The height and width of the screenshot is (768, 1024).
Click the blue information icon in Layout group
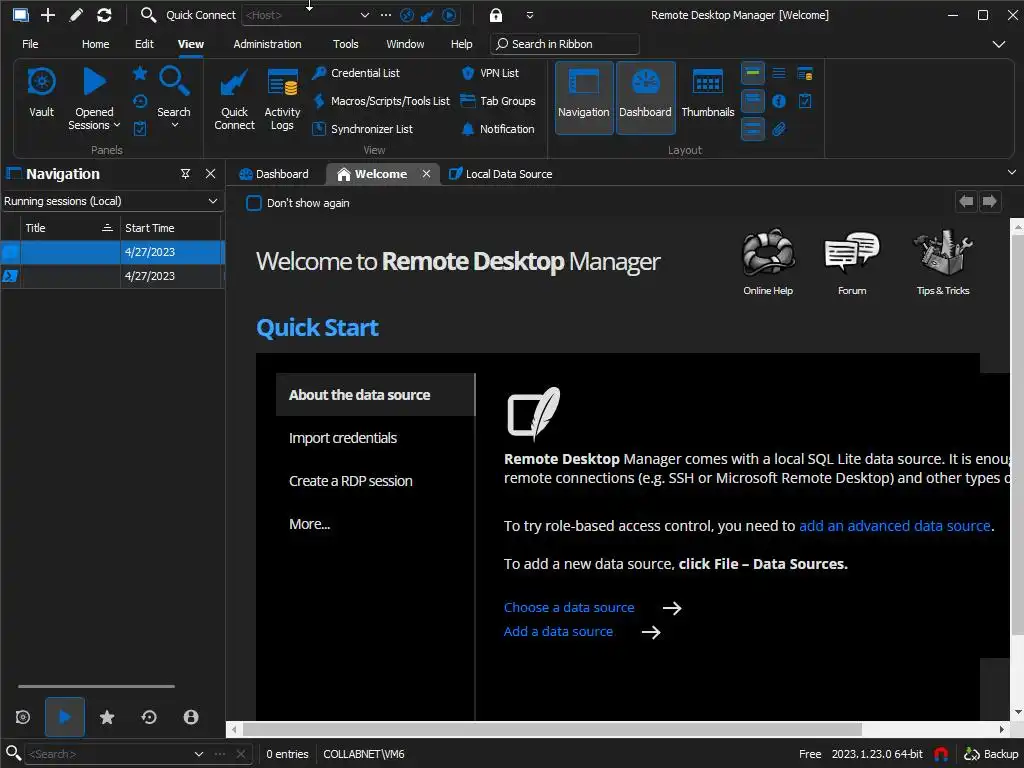click(778, 101)
